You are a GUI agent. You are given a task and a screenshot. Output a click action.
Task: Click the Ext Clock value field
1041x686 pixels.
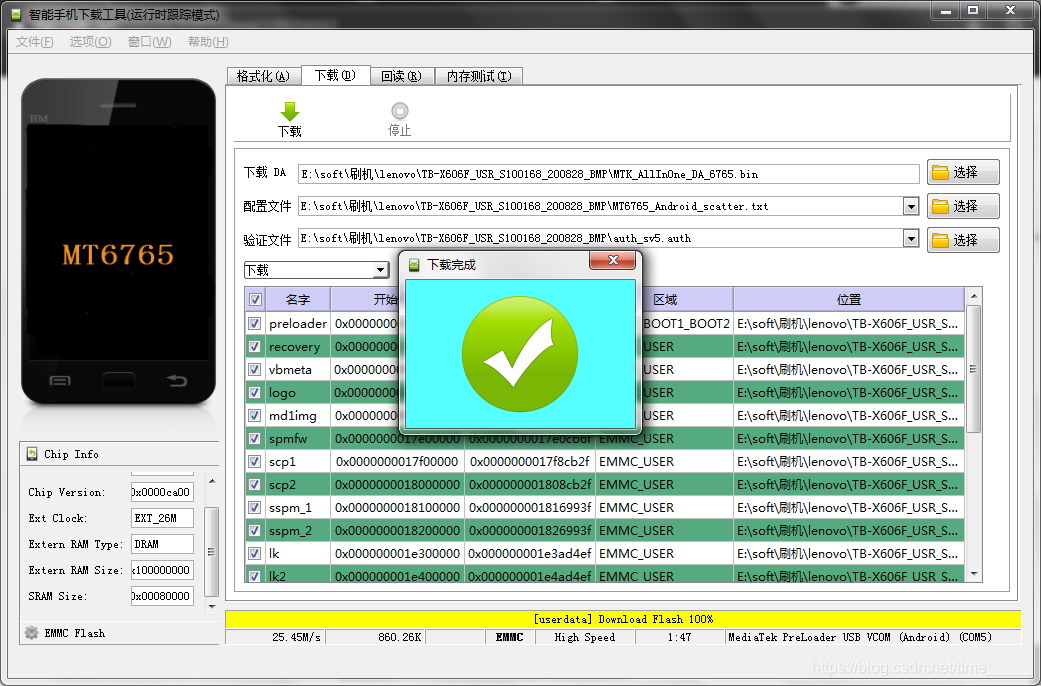coord(163,518)
